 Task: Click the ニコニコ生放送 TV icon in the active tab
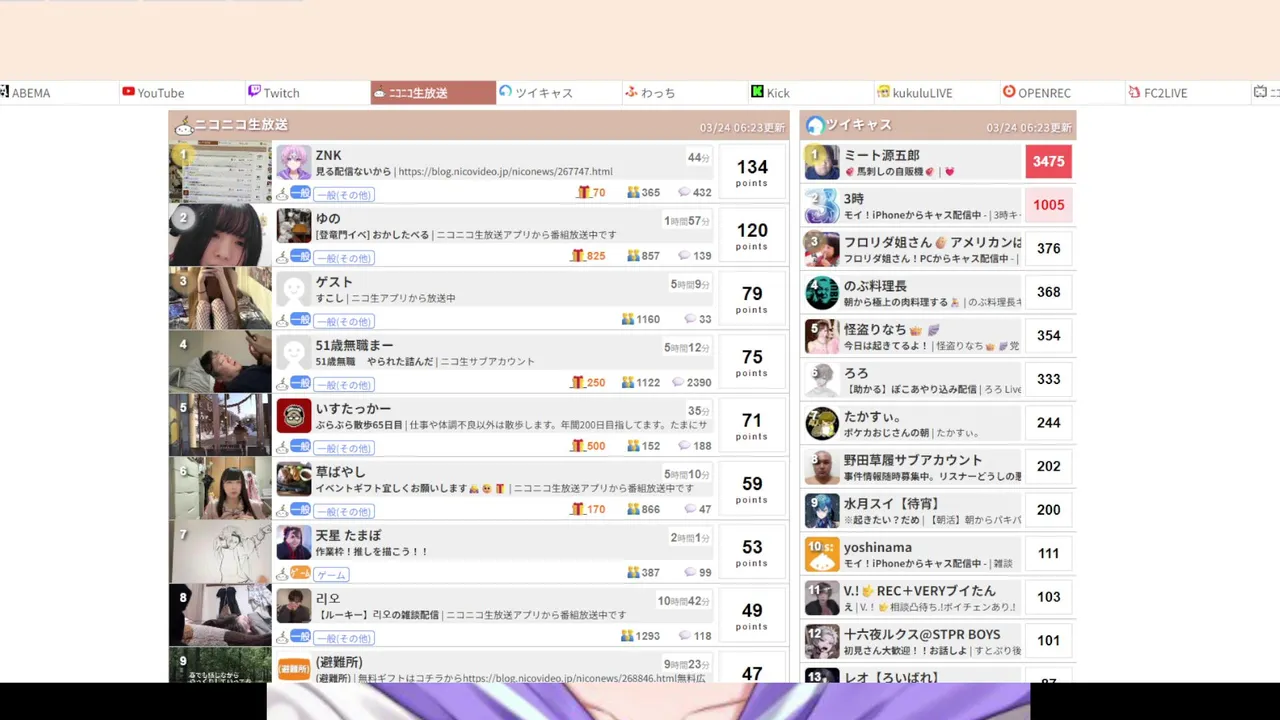pyautogui.click(x=379, y=93)
